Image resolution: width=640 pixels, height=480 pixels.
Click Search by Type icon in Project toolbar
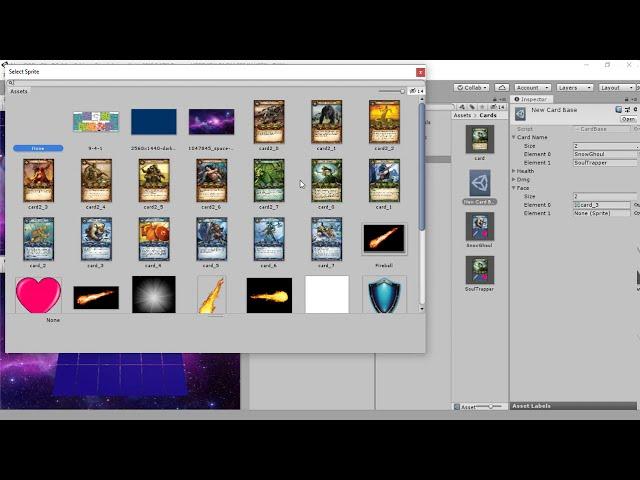(462, 107)
